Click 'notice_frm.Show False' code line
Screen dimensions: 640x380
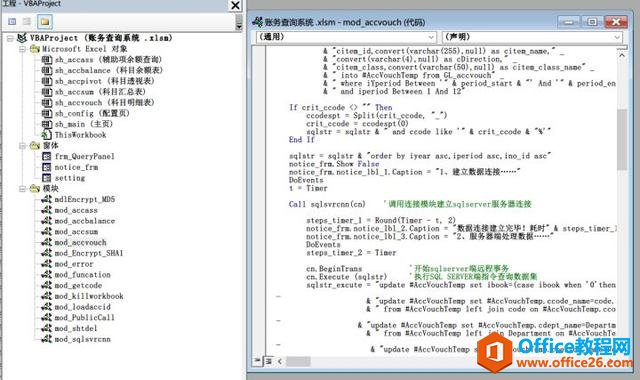(x=334, y=164)
